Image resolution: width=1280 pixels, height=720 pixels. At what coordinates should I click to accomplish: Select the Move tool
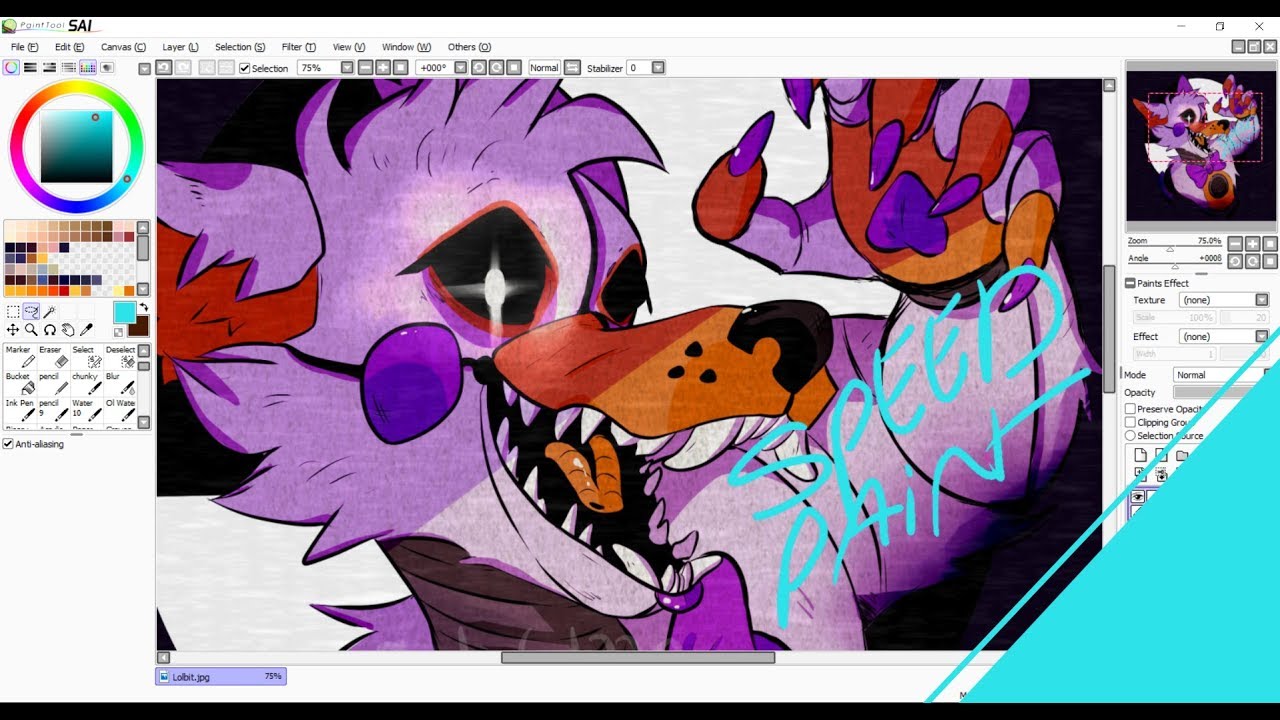[x=13, y=330]
